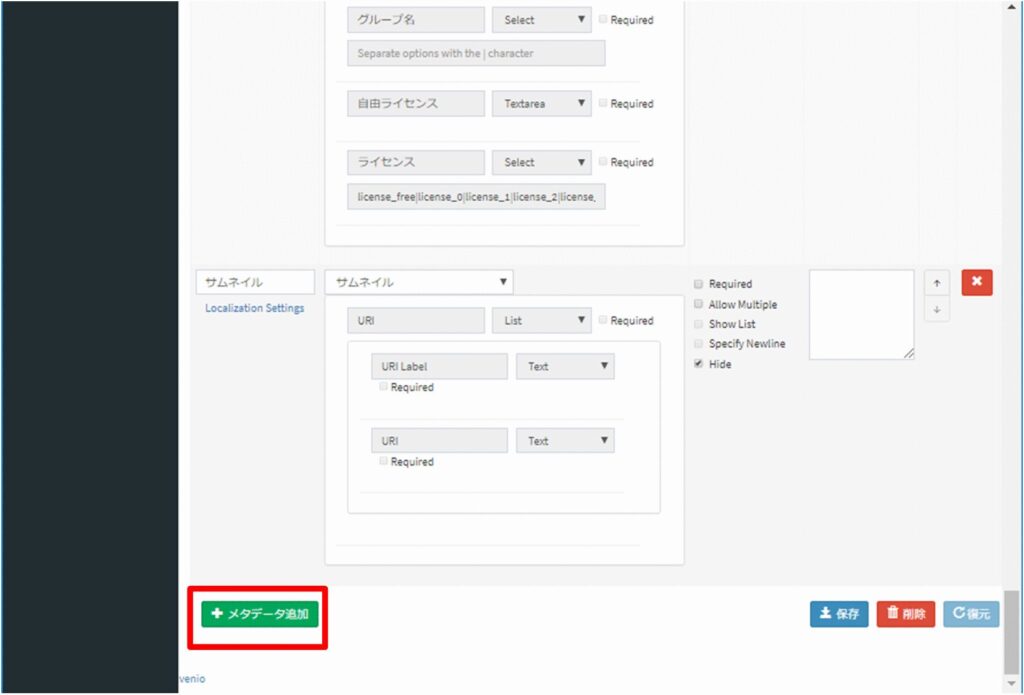This screenshot has height=695, width=1024.
Task: Click the red X delete row icon
Action: pos(976,283)
